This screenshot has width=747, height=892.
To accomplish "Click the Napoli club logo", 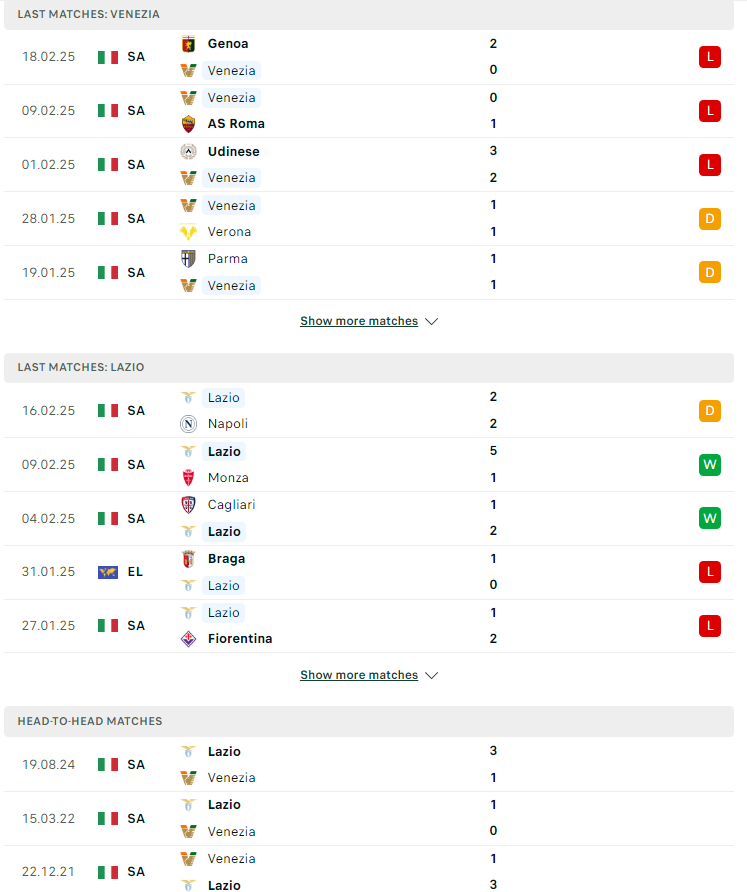I will coord(188,424).
